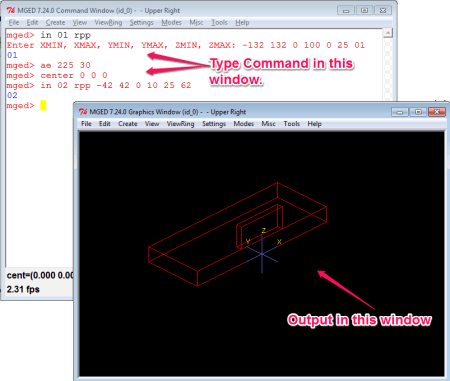Click the 'cent=(0.000' status text
The height and width of the screenshot is (381, 450).
click(x=40, y=276)
